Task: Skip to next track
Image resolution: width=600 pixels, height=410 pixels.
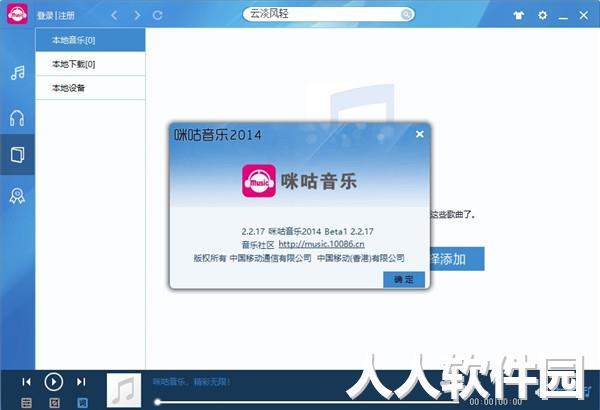Action: tap(81, 382)
